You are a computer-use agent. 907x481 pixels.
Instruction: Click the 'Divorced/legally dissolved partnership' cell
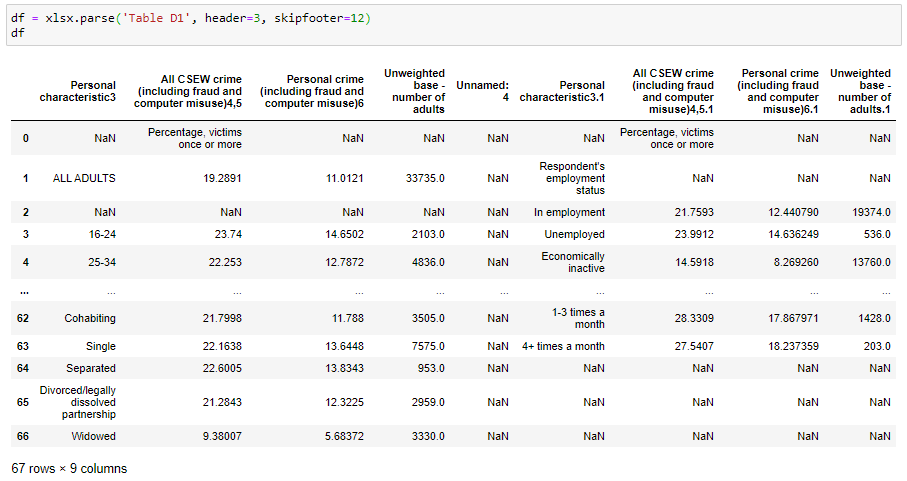tap(78, 402)
